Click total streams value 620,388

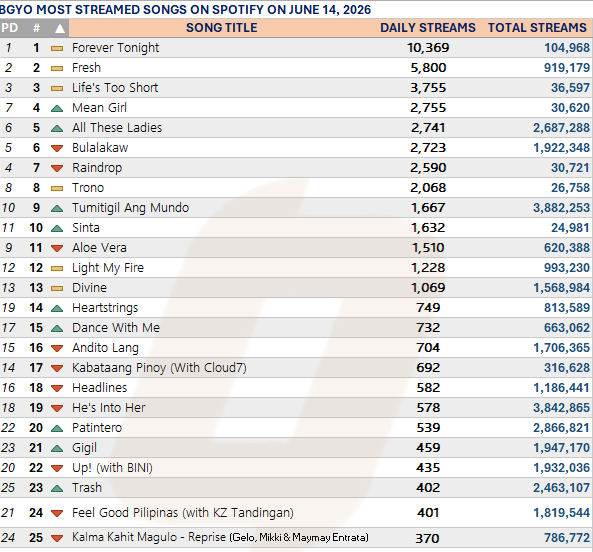567,248
